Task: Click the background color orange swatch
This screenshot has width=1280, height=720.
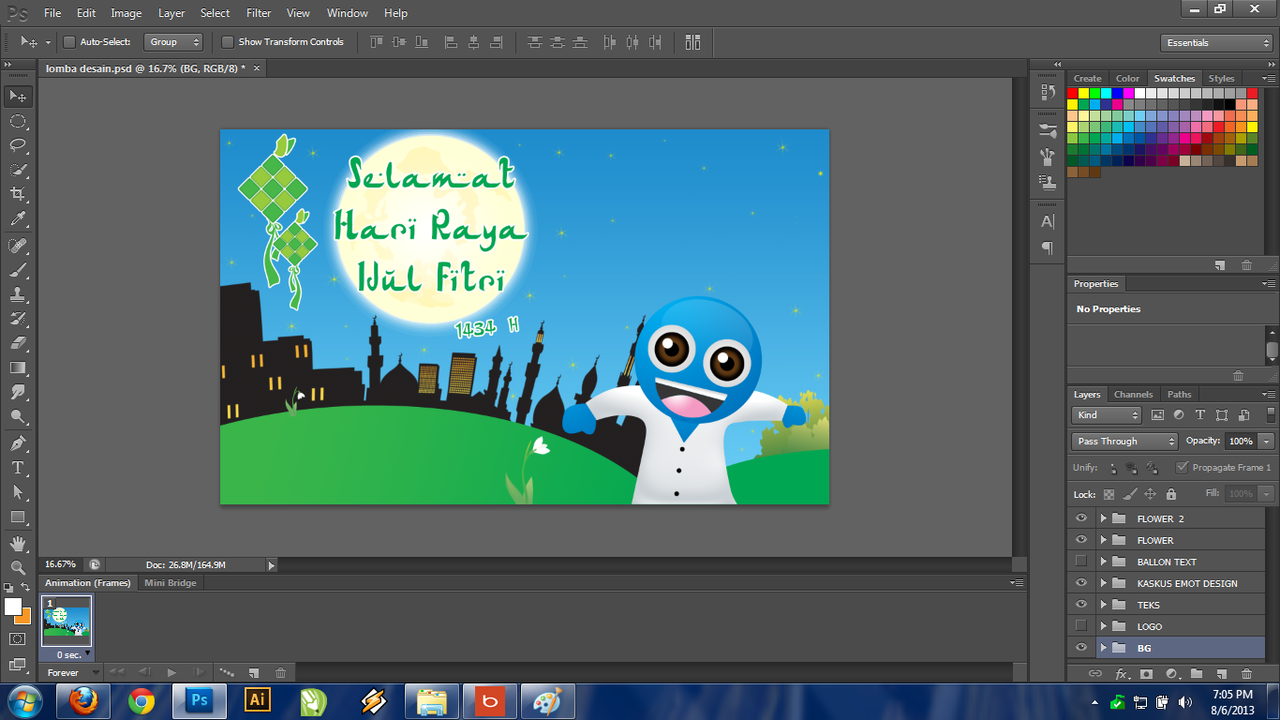Action: [x=24, y=615]
